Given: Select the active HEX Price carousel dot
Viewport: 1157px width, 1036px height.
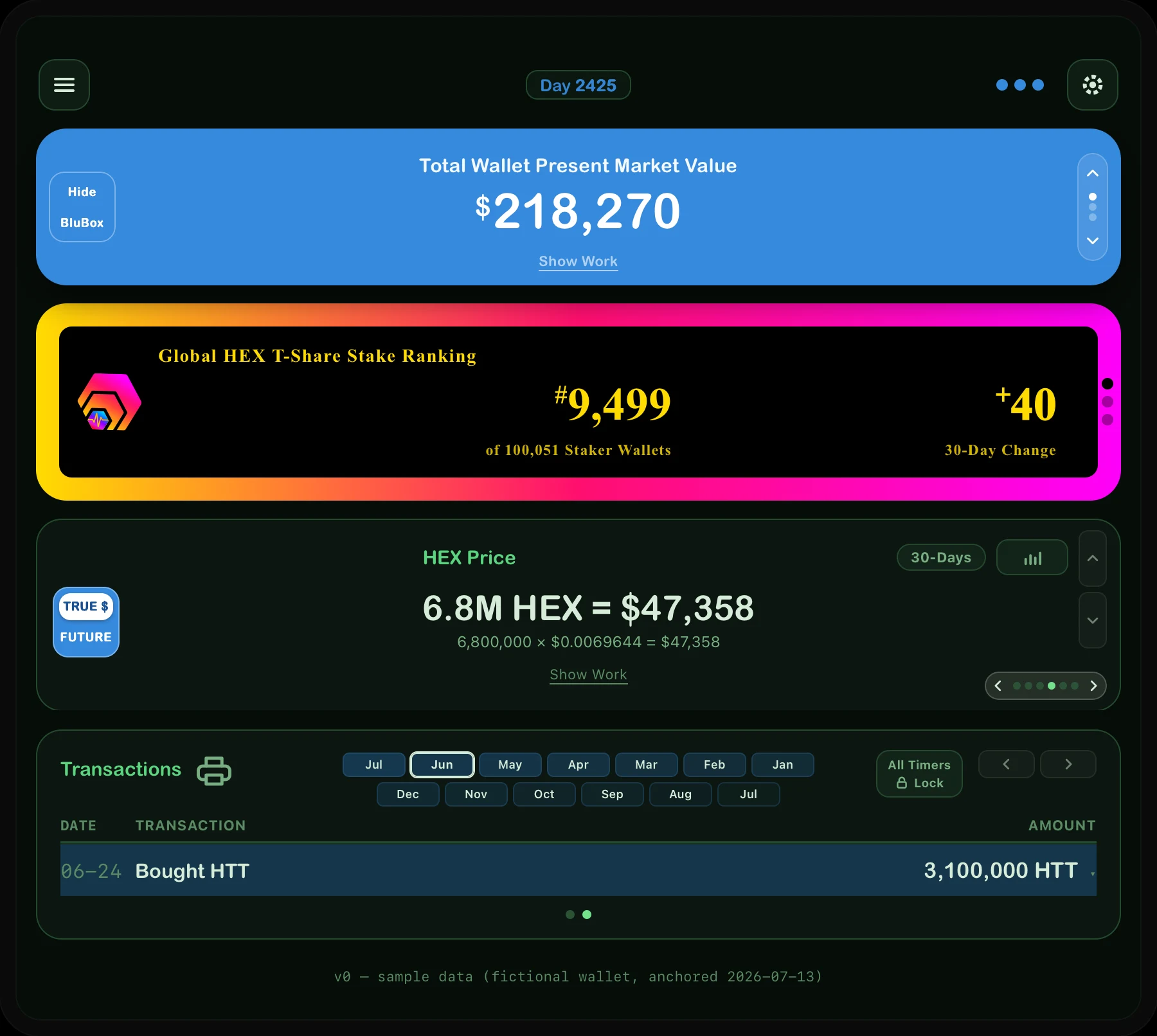Looking at the screenshot, I should (x=1052, y=686).
